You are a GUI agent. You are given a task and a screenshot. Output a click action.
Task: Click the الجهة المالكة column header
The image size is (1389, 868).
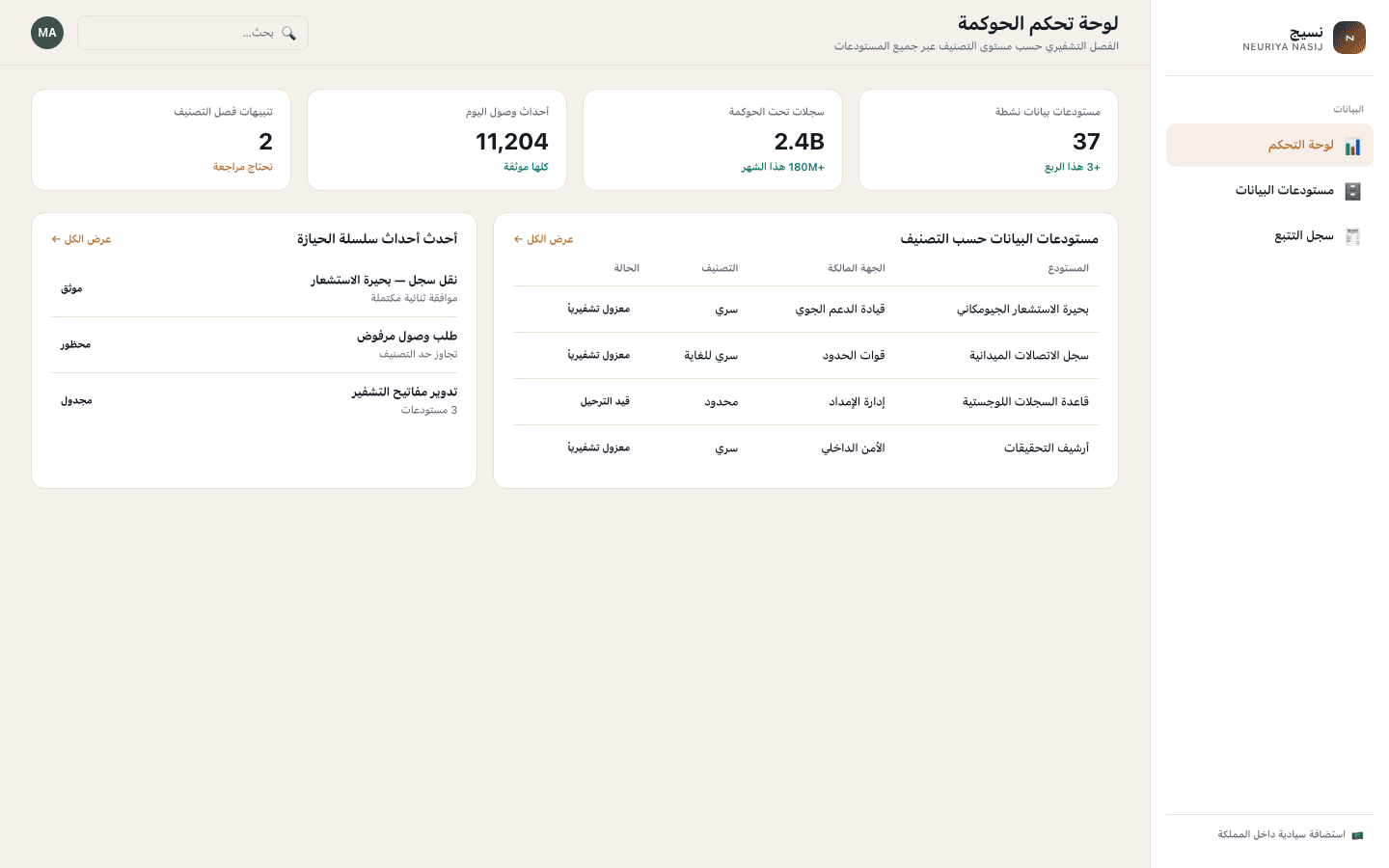click(x=857, y=268)
